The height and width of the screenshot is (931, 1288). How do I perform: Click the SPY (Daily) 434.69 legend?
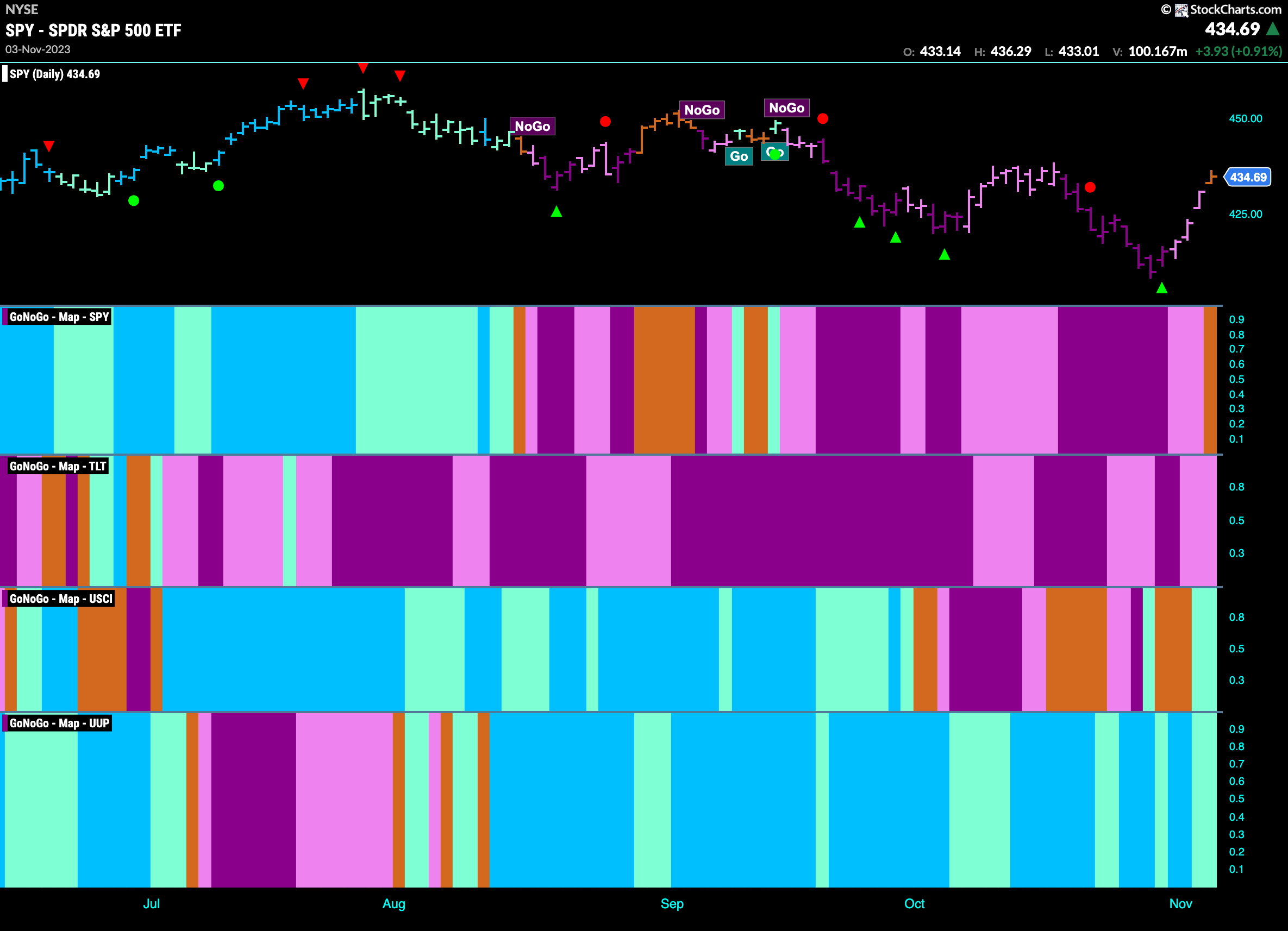[54, 74]
